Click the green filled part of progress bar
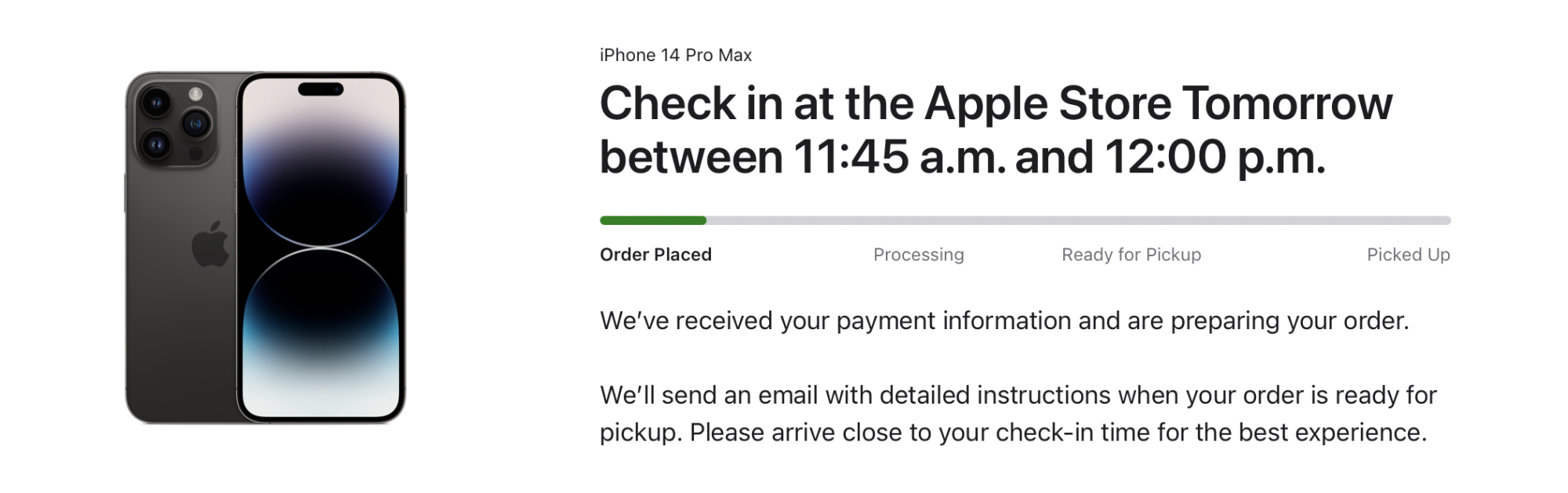 click(x=653, y=220)
